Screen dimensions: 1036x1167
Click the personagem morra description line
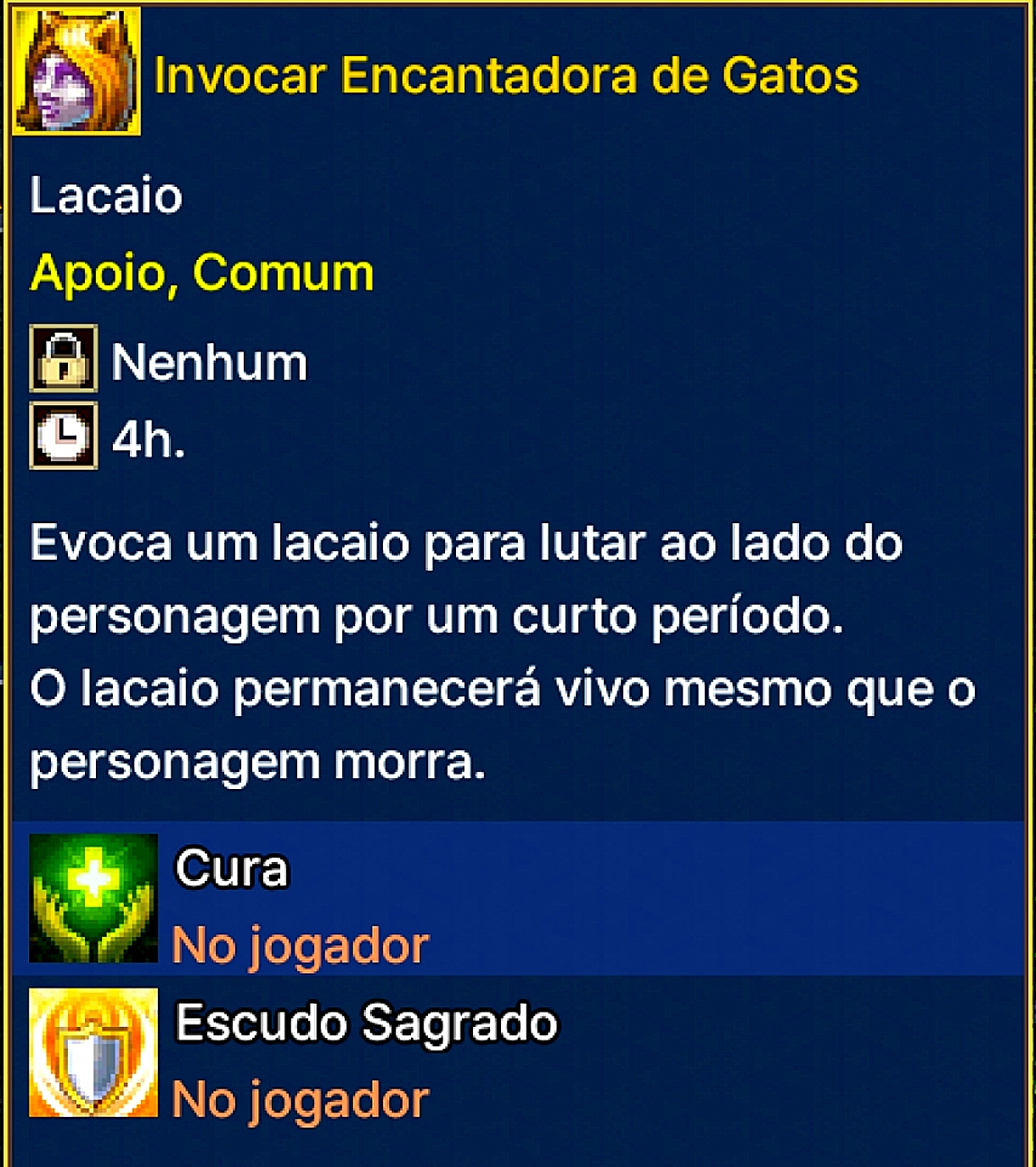tap(258, 764)
